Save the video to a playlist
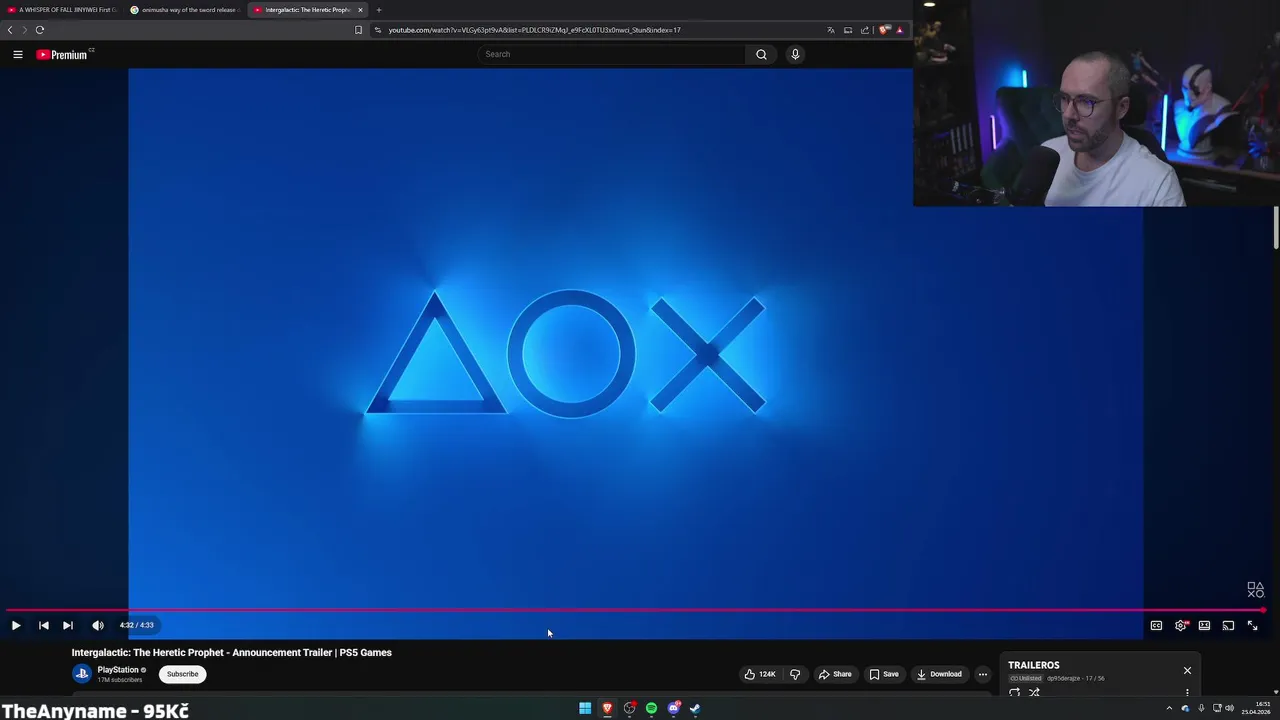The image size is (1280, 720). click(x=883, y=674)
